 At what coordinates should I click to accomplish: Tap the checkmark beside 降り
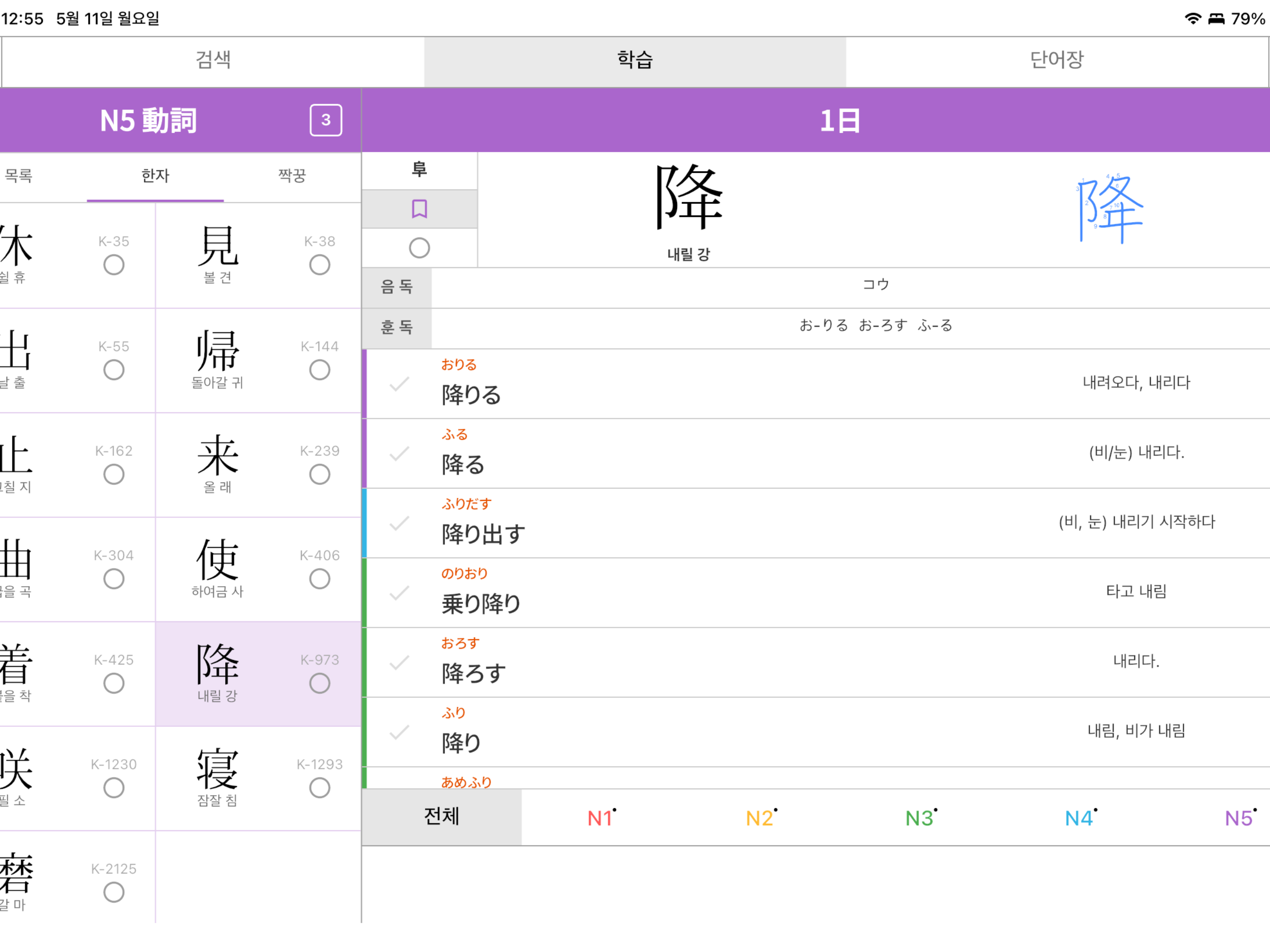[400, 732]
